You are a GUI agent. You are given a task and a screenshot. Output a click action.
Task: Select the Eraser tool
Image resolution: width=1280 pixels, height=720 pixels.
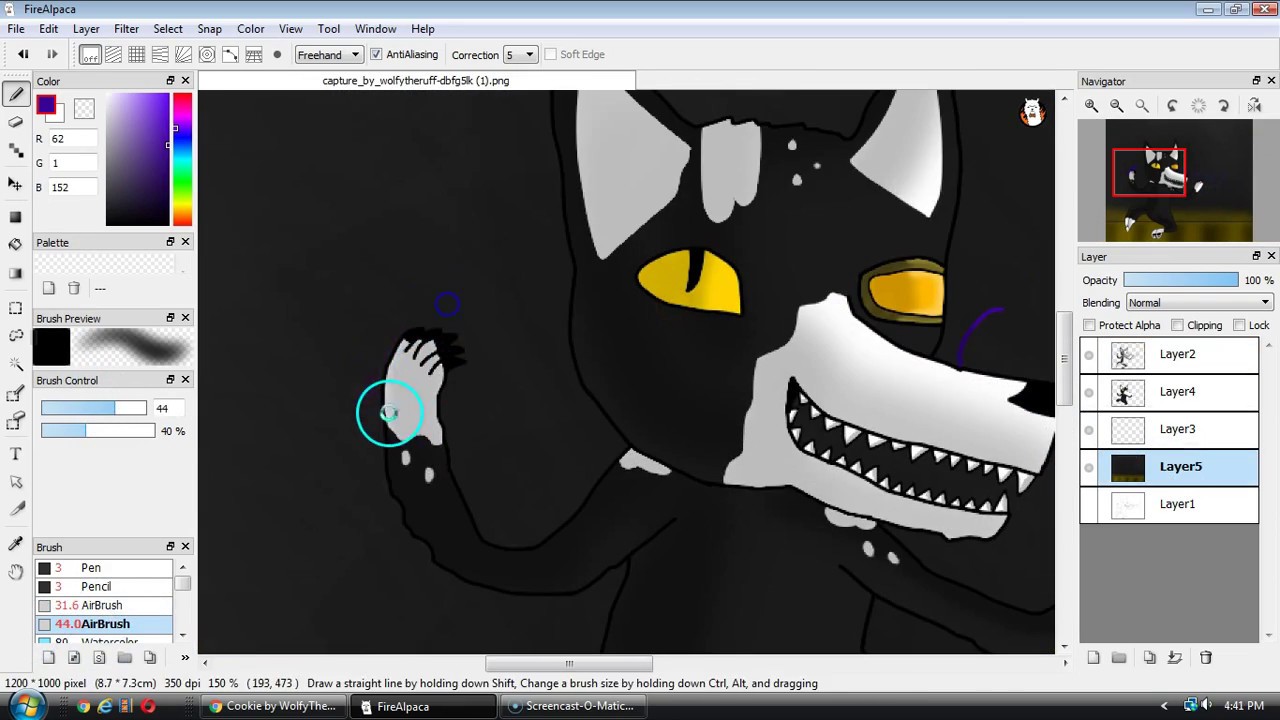coord(15,122)
